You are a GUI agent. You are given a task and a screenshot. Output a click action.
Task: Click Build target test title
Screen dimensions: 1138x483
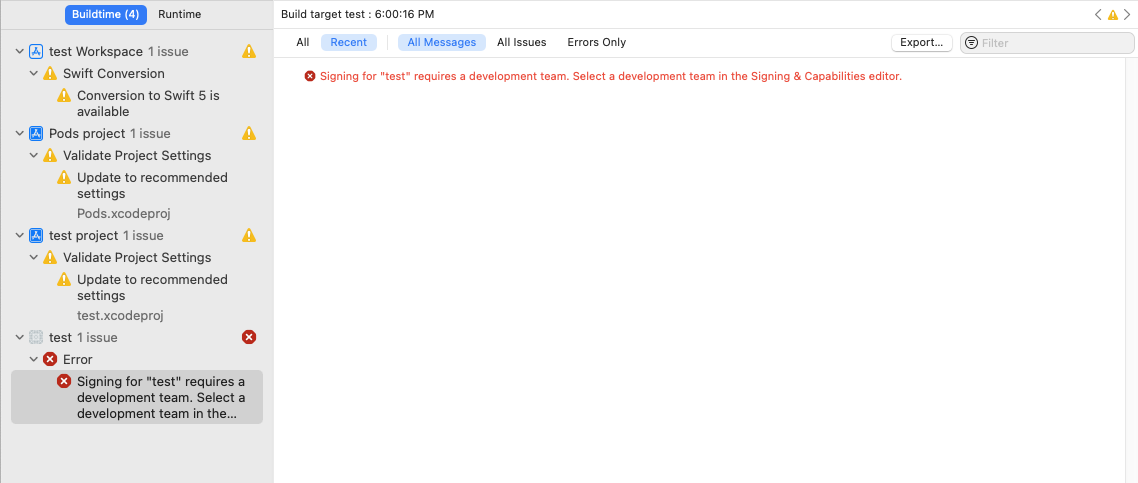(358, 15)
